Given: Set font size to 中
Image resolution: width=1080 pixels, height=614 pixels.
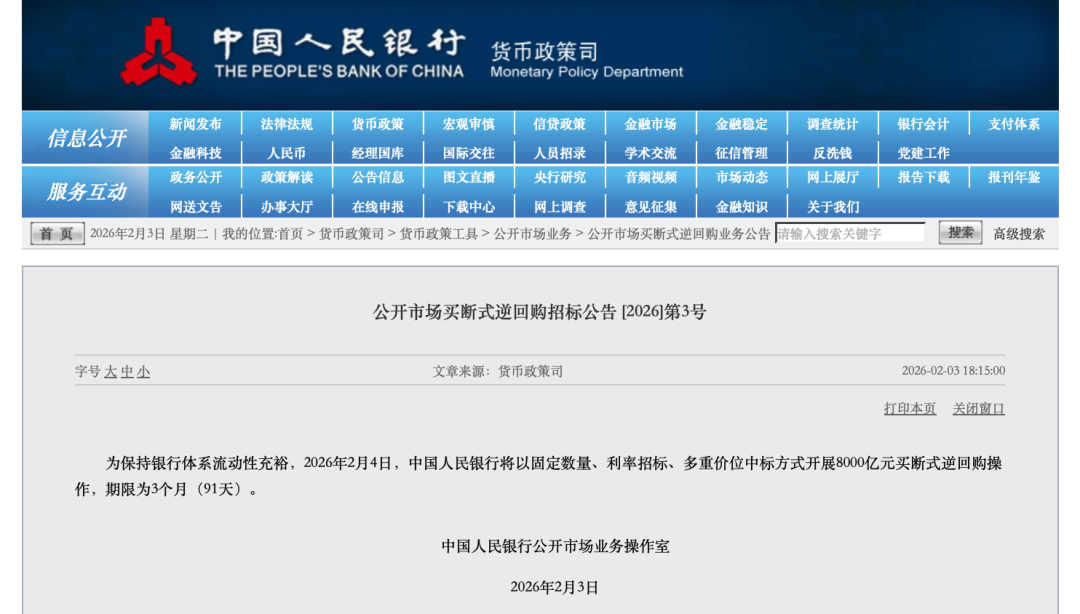Looking at the screenshot, I should click(127, 372).
